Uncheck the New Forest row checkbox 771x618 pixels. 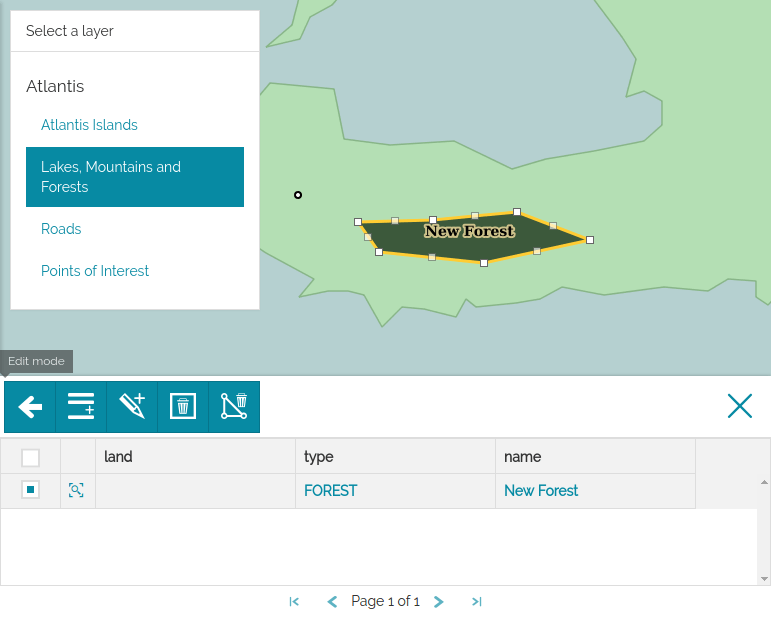pos(31,490)
